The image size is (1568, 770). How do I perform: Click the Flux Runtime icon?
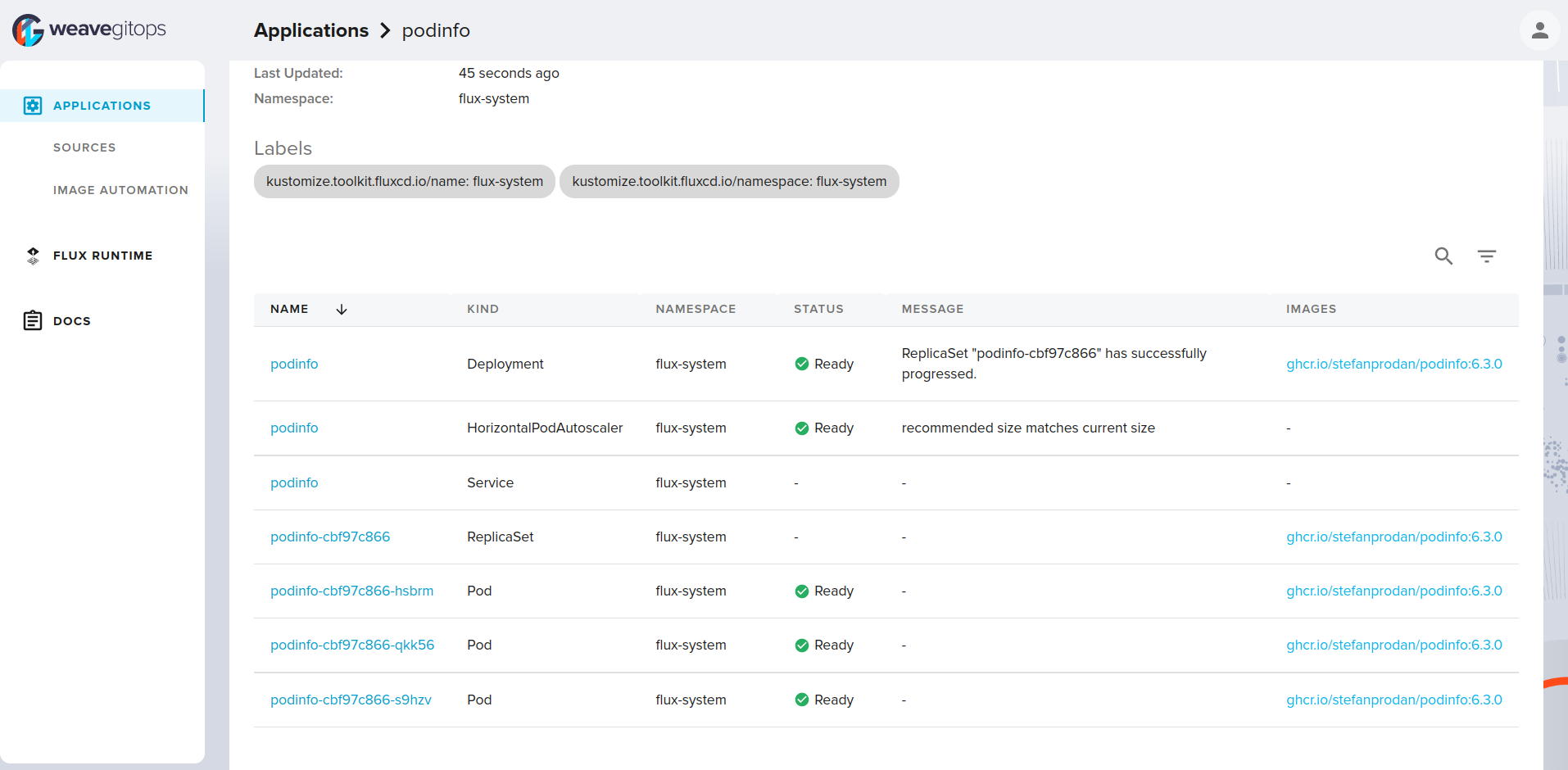click(33, 256)
